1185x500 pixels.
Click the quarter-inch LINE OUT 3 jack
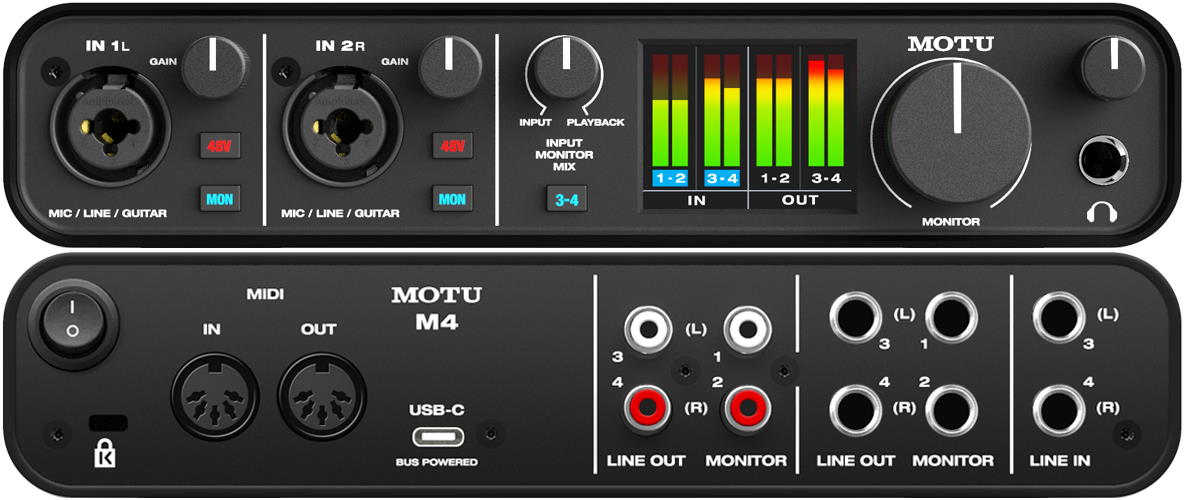[854, 318]
